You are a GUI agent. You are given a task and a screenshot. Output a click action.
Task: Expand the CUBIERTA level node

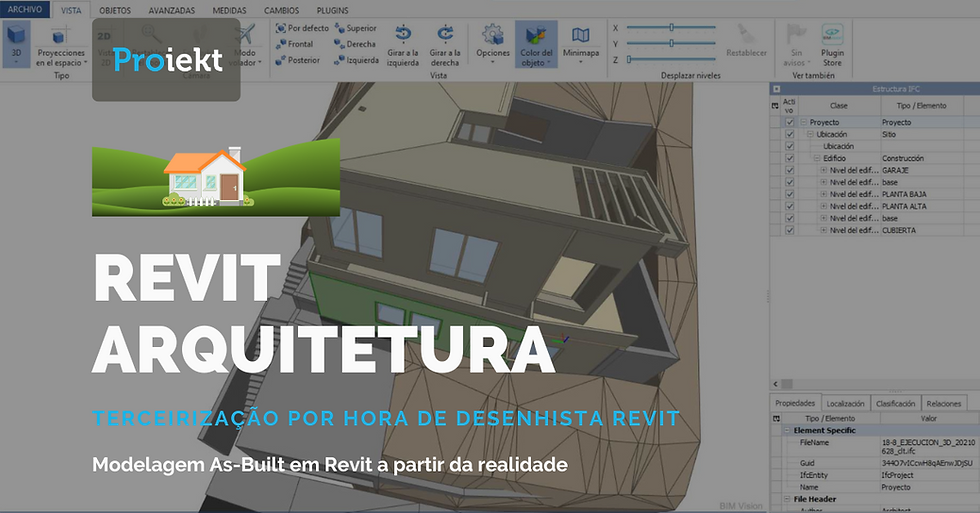coord(824,230)
